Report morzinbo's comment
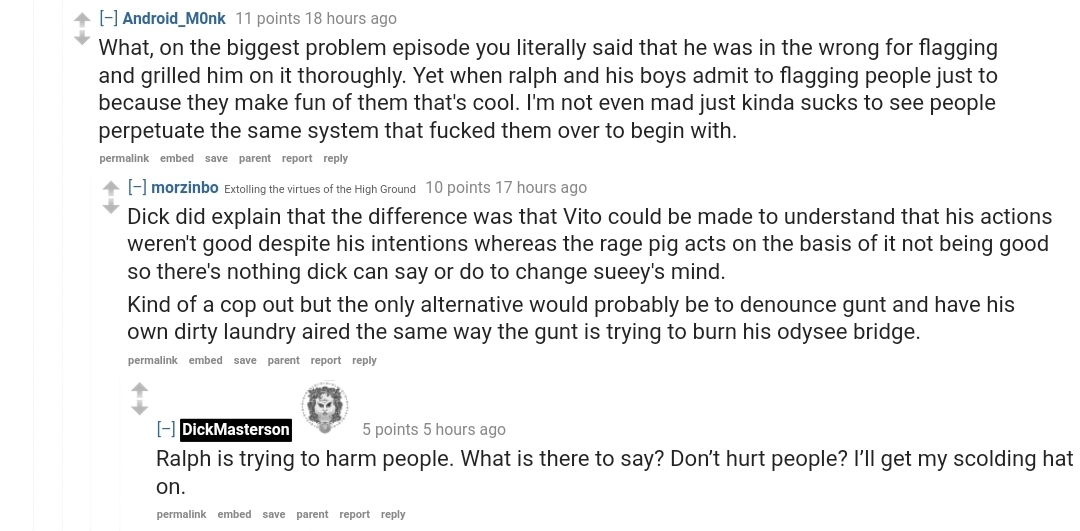The image size is (1080, 531). point(326,360)
